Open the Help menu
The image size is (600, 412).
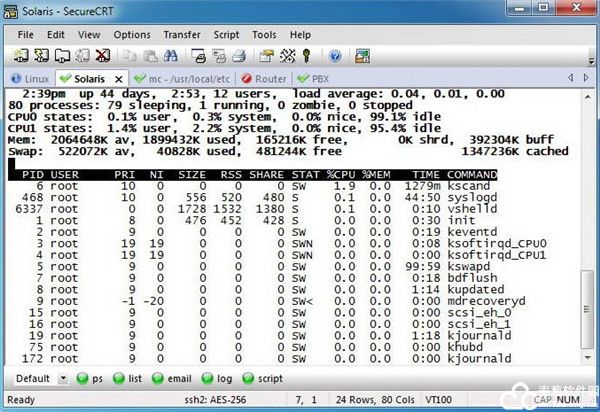pyautogui.click(x=300, y=35)
